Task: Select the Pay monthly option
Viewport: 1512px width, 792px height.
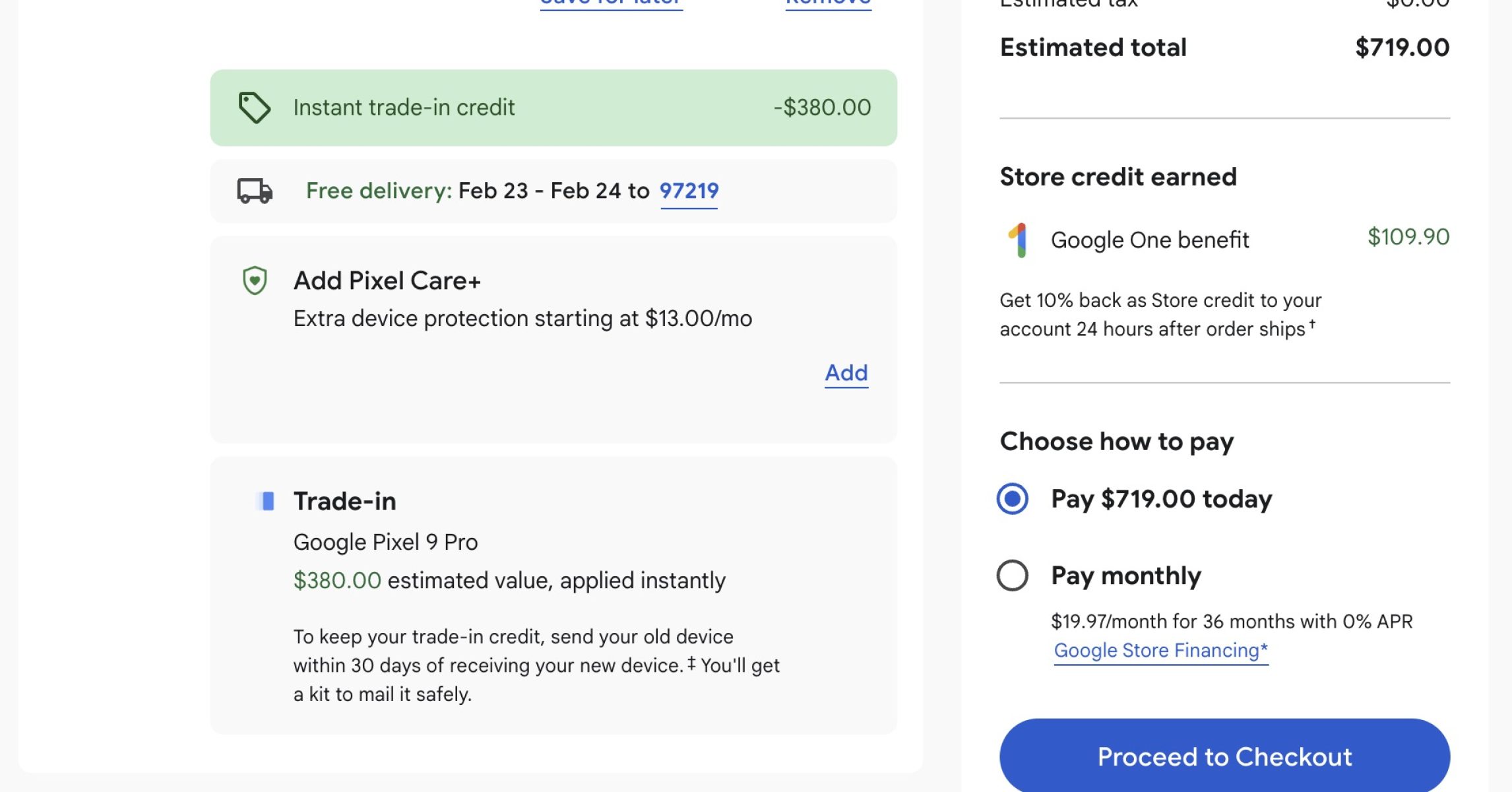Action: tap(1013, 576)
